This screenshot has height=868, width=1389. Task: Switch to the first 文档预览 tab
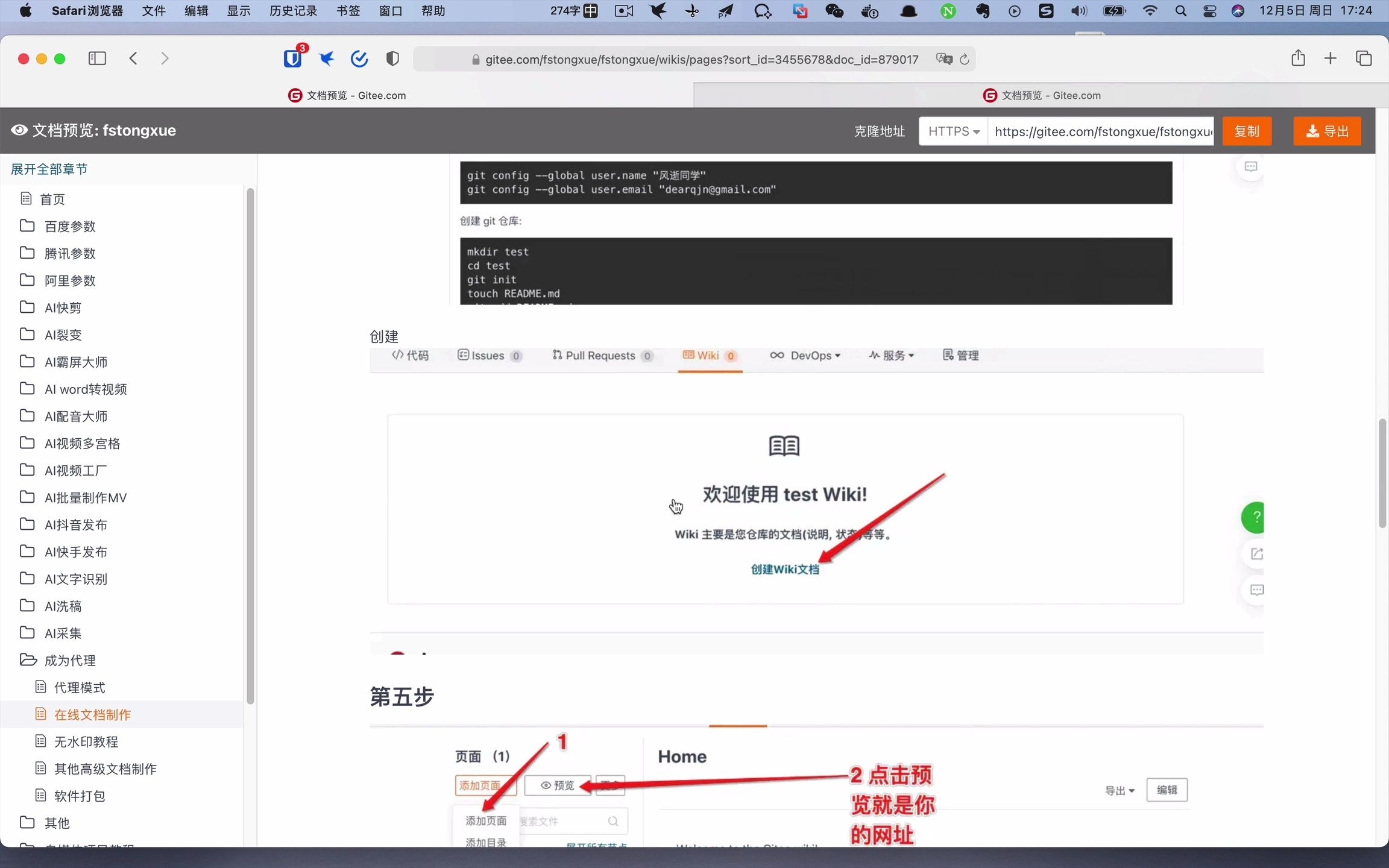point(347,95)
